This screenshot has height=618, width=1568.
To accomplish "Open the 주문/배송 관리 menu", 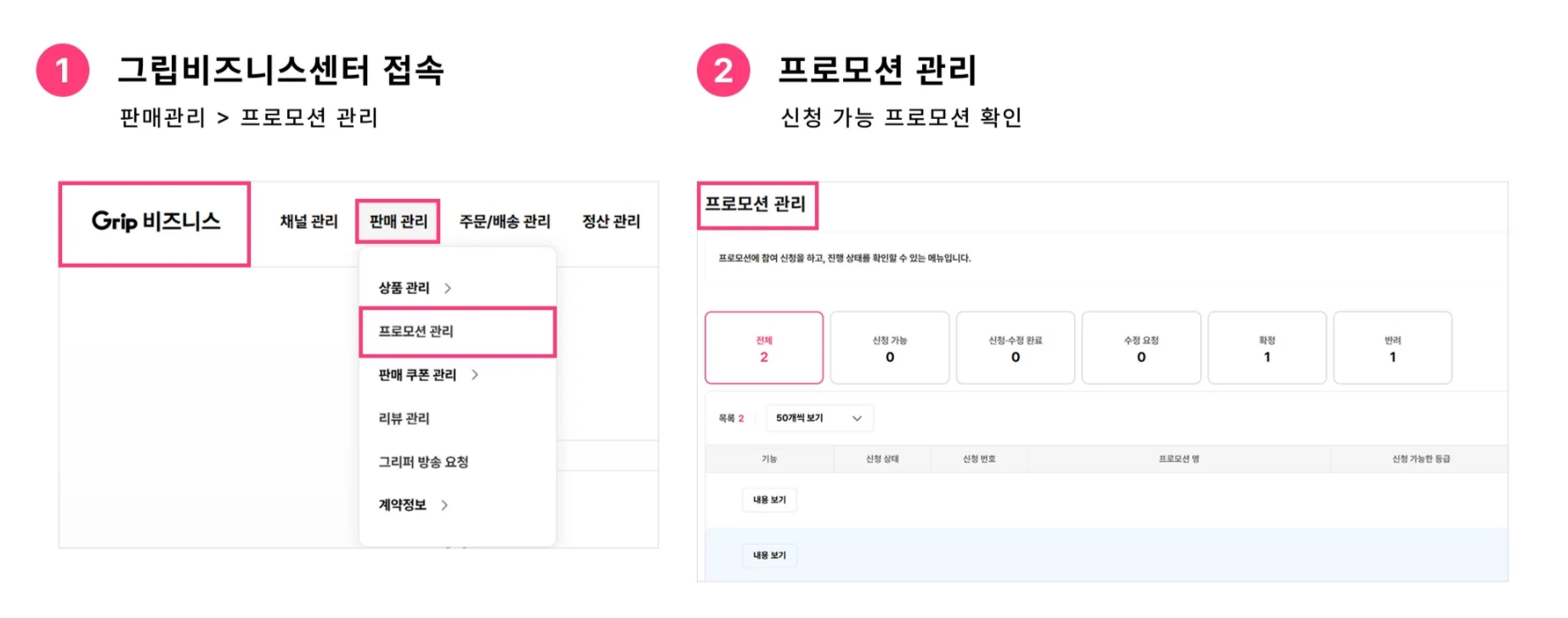I will coord(504,222).
